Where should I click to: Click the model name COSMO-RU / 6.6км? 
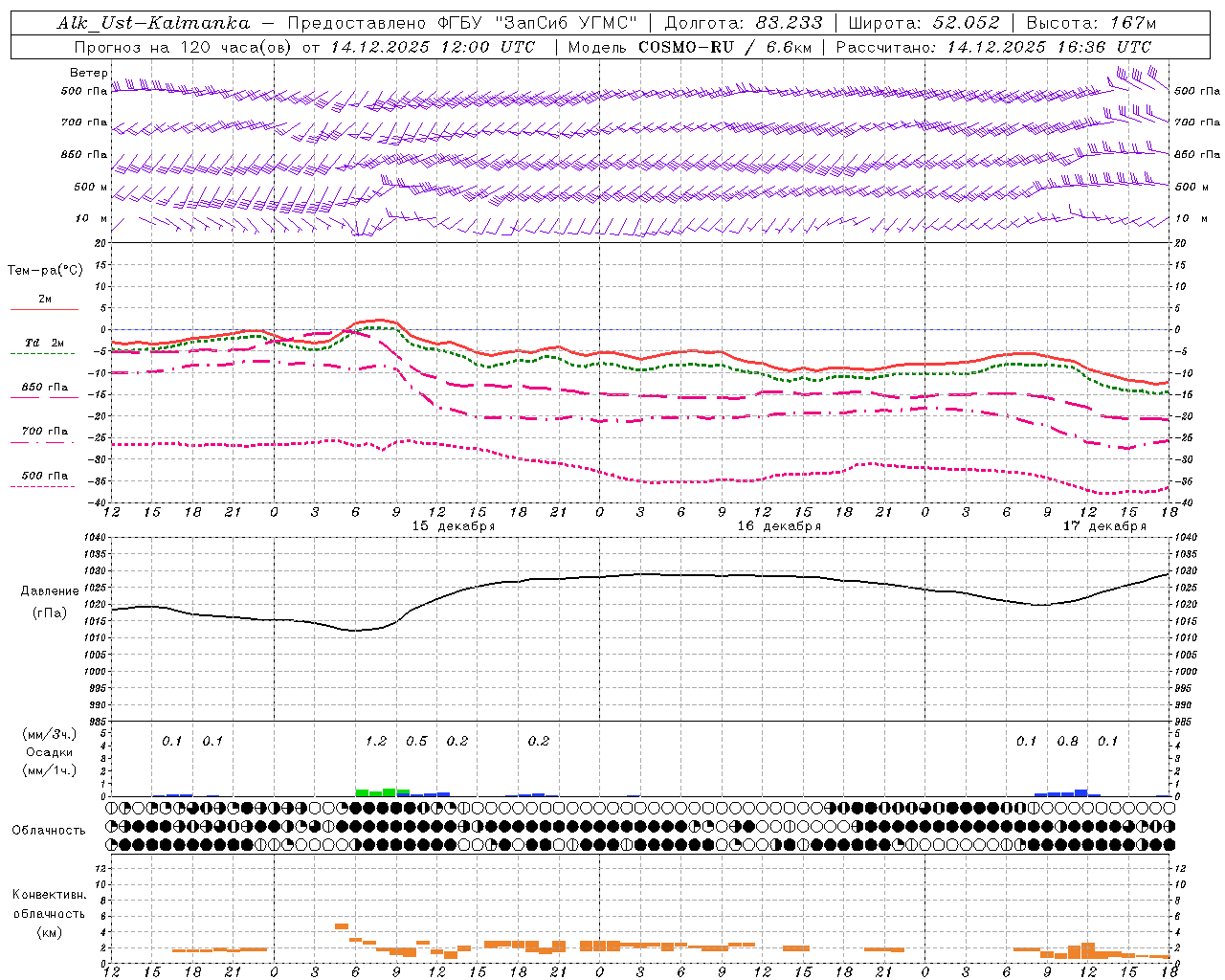pos(725,47)
